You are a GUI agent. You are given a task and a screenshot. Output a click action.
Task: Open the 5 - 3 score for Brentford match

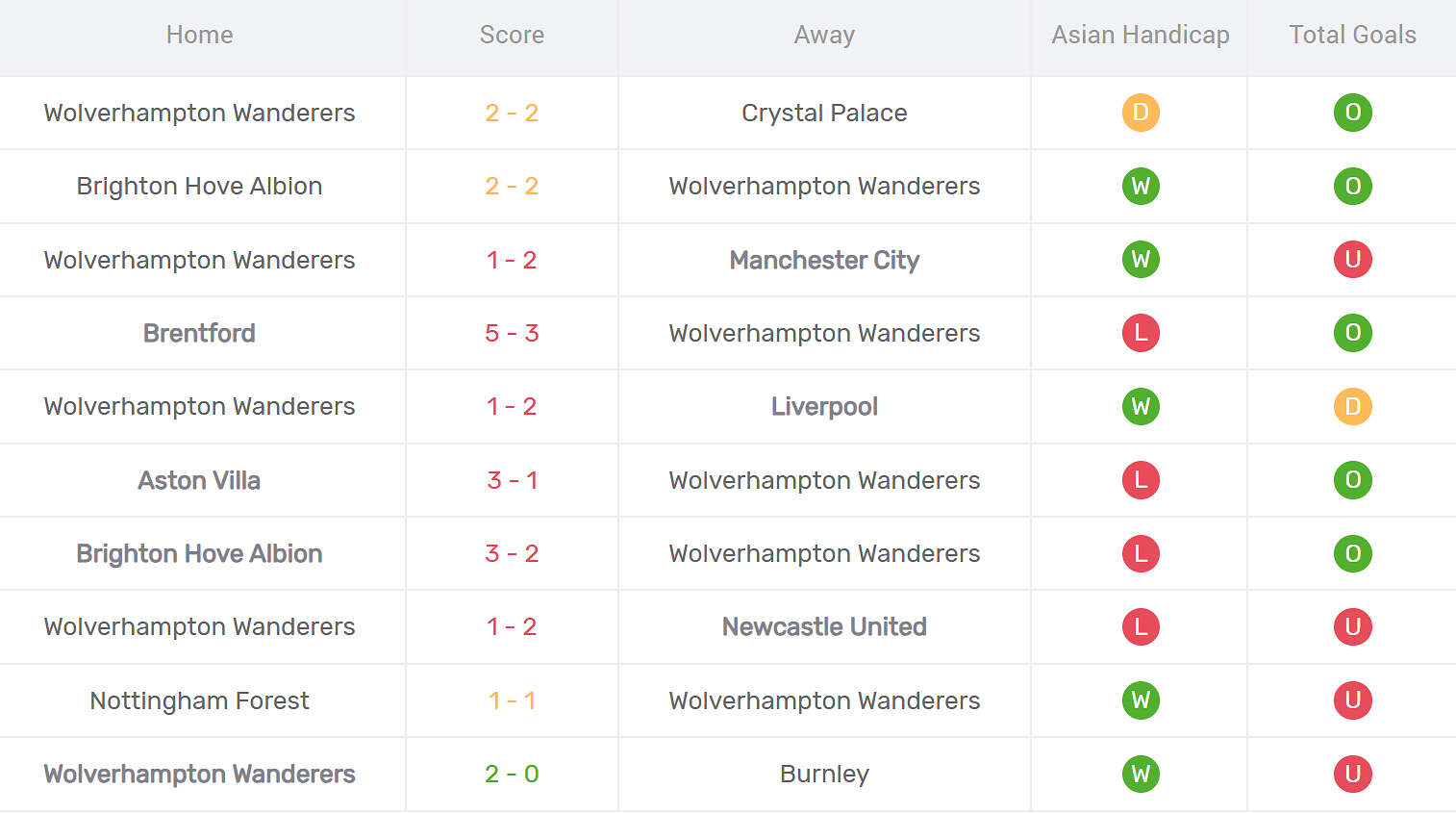pos(512,333)
